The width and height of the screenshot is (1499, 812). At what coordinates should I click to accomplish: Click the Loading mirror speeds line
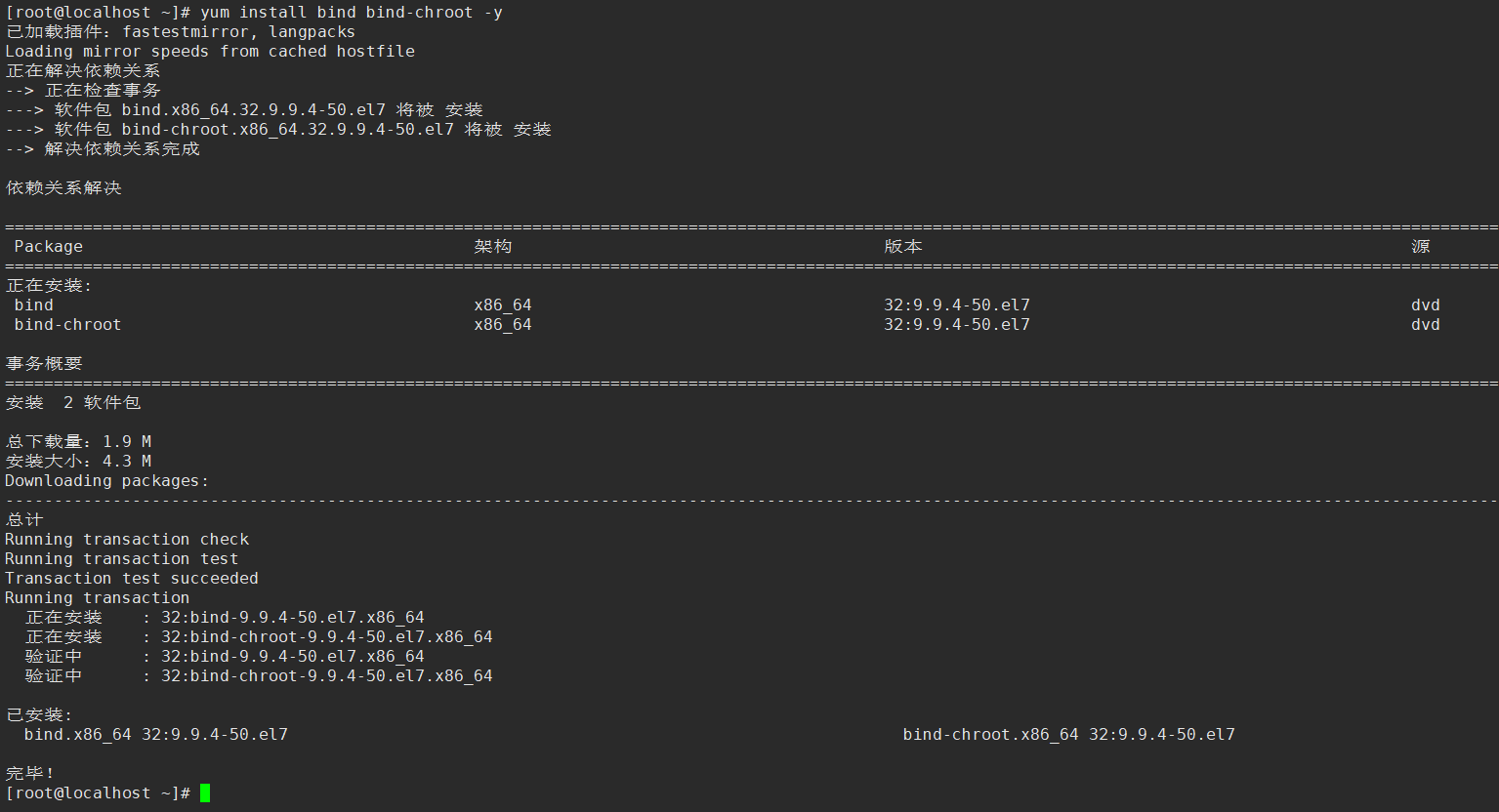[x=210, y=52]
